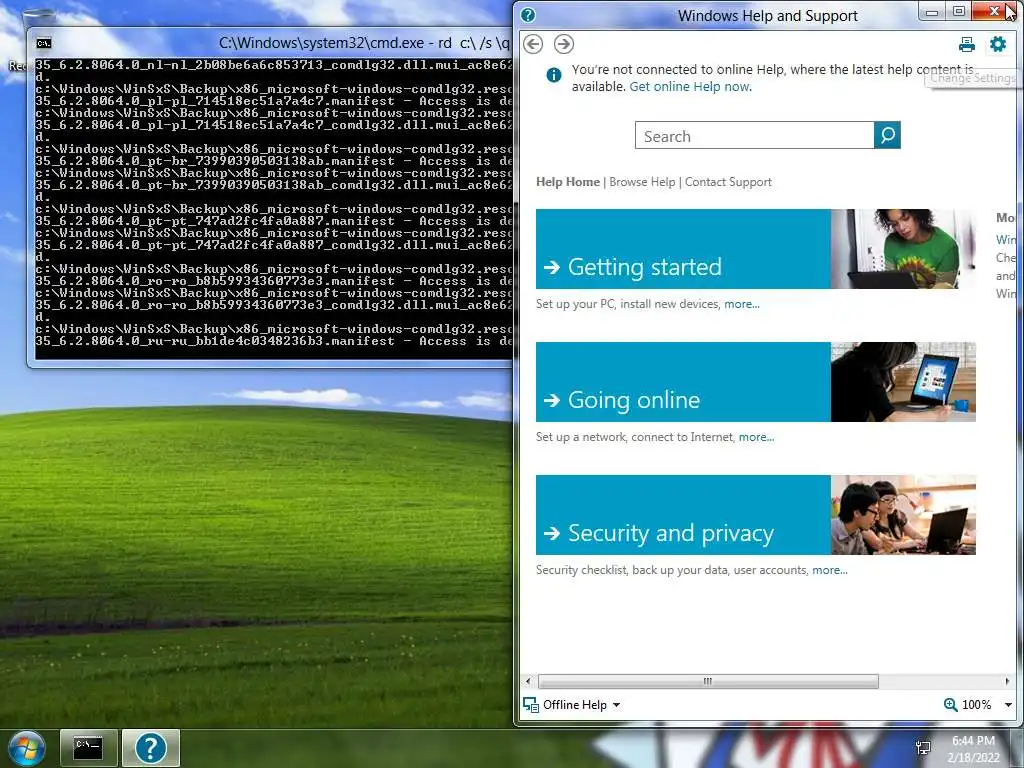Switch to cmd taskbar button

(88, 748)
